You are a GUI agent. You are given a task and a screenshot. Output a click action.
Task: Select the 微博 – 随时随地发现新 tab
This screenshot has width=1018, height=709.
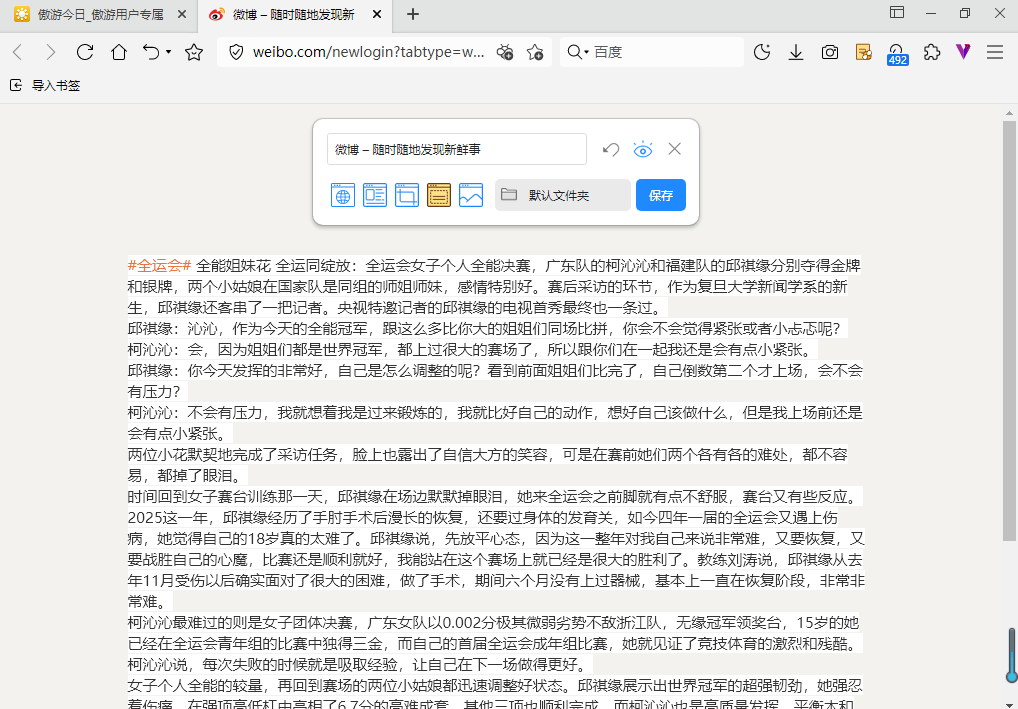[293, 15]
